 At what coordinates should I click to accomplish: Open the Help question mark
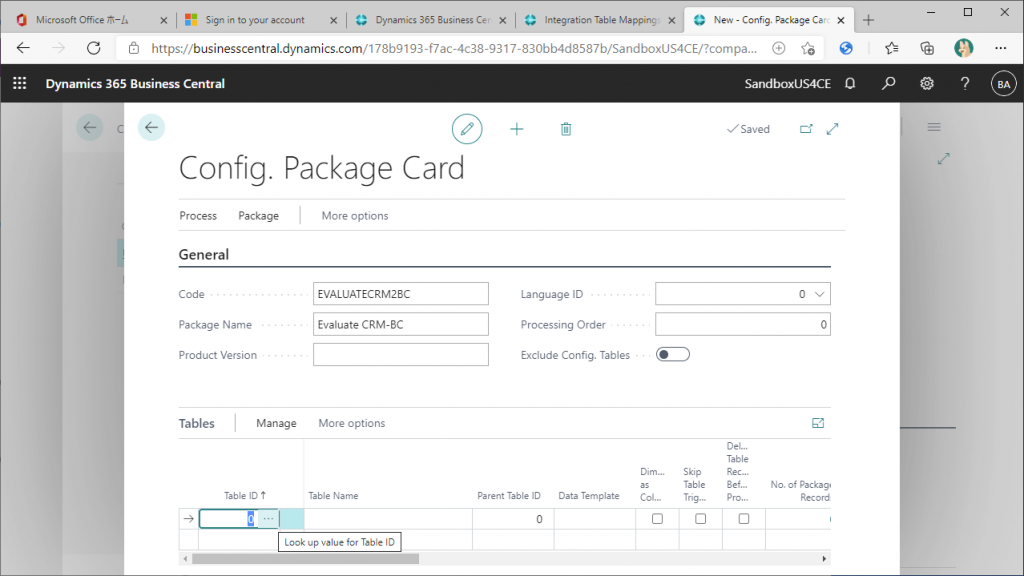(x=965, y=84)
